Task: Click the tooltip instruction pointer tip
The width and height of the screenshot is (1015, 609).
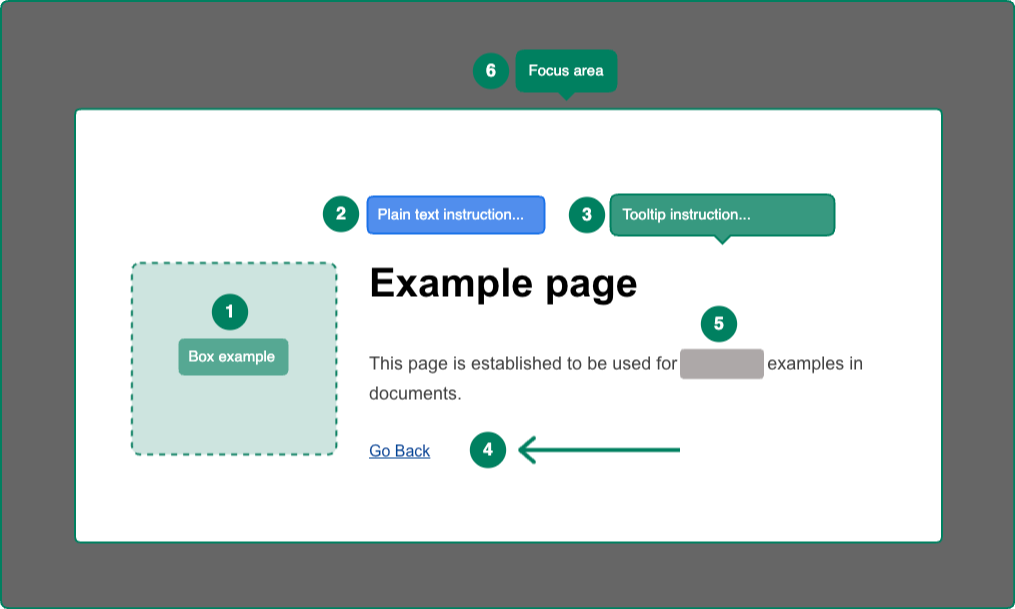Action: tap(723, 240)
